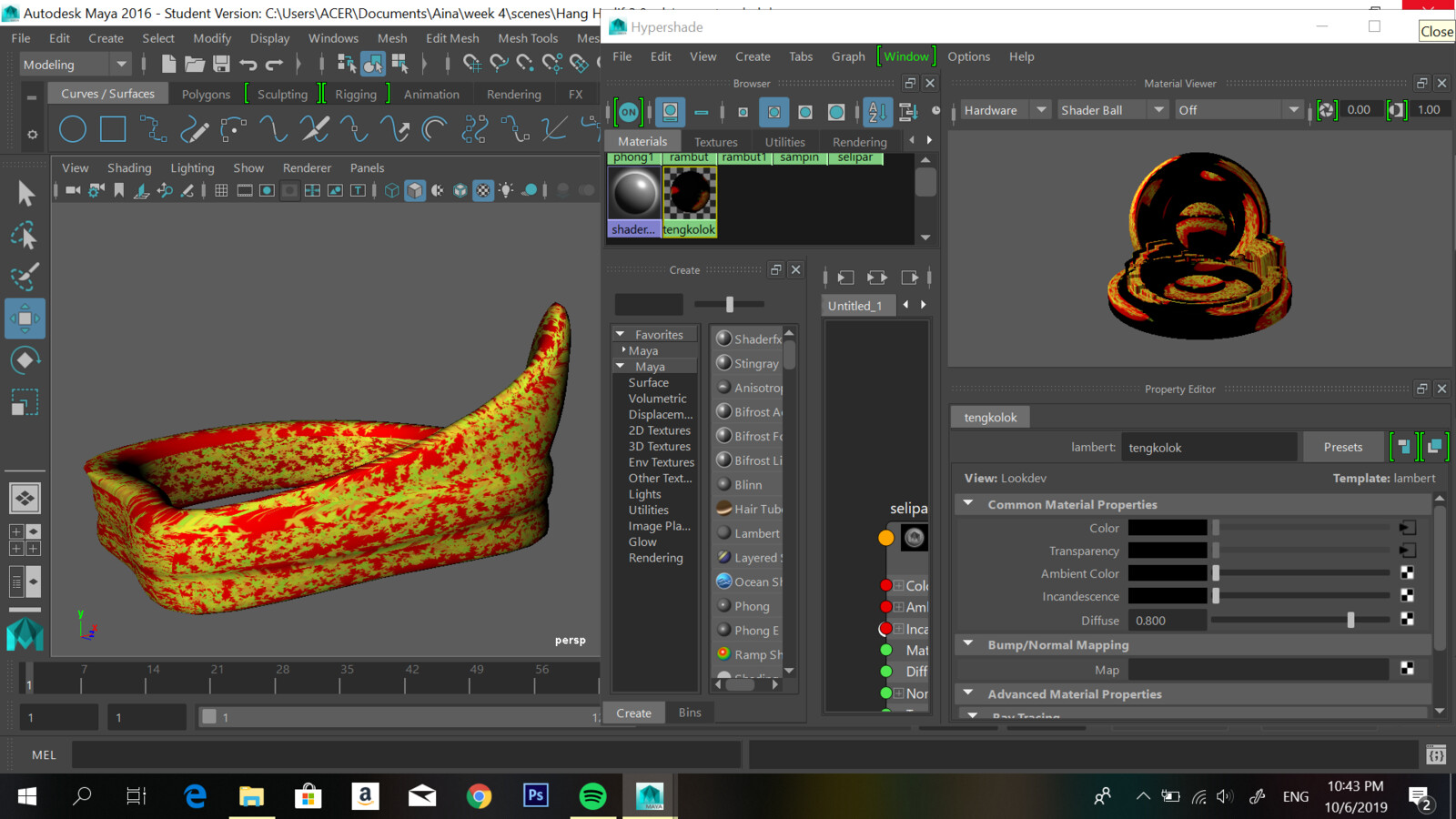Activate the Paint Selection tool
The width and height of the screenshot is (1456, 819).
point(25,277)
